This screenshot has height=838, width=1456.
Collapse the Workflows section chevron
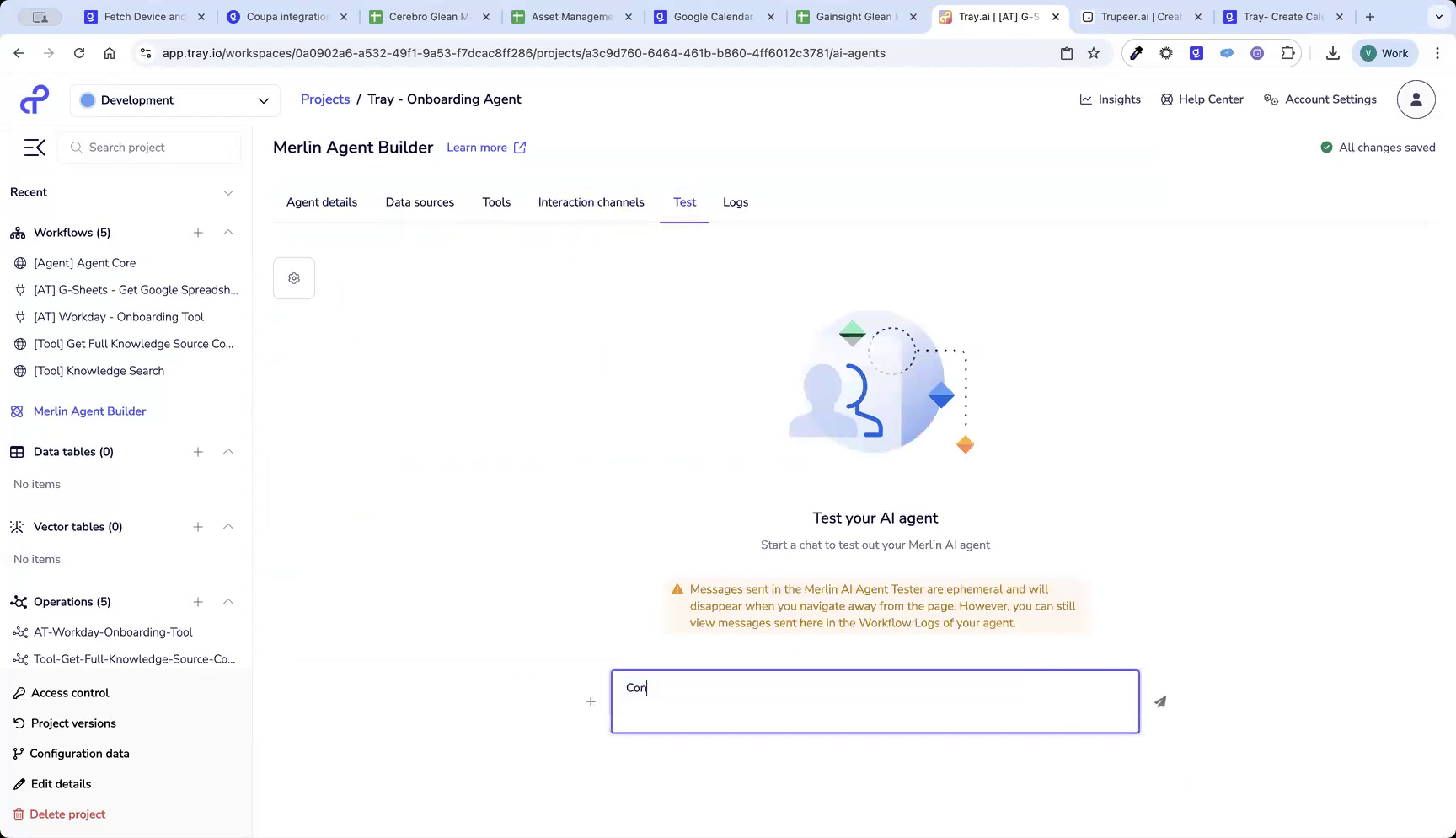coord(227,233)
